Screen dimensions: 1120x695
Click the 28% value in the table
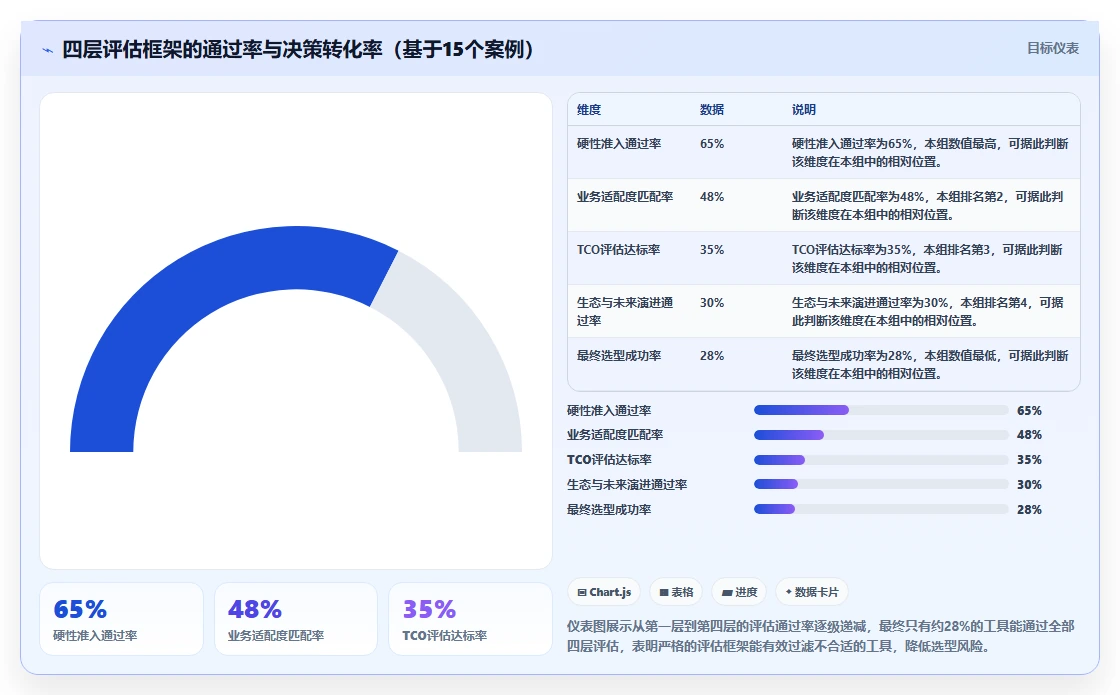click(712, 355)
